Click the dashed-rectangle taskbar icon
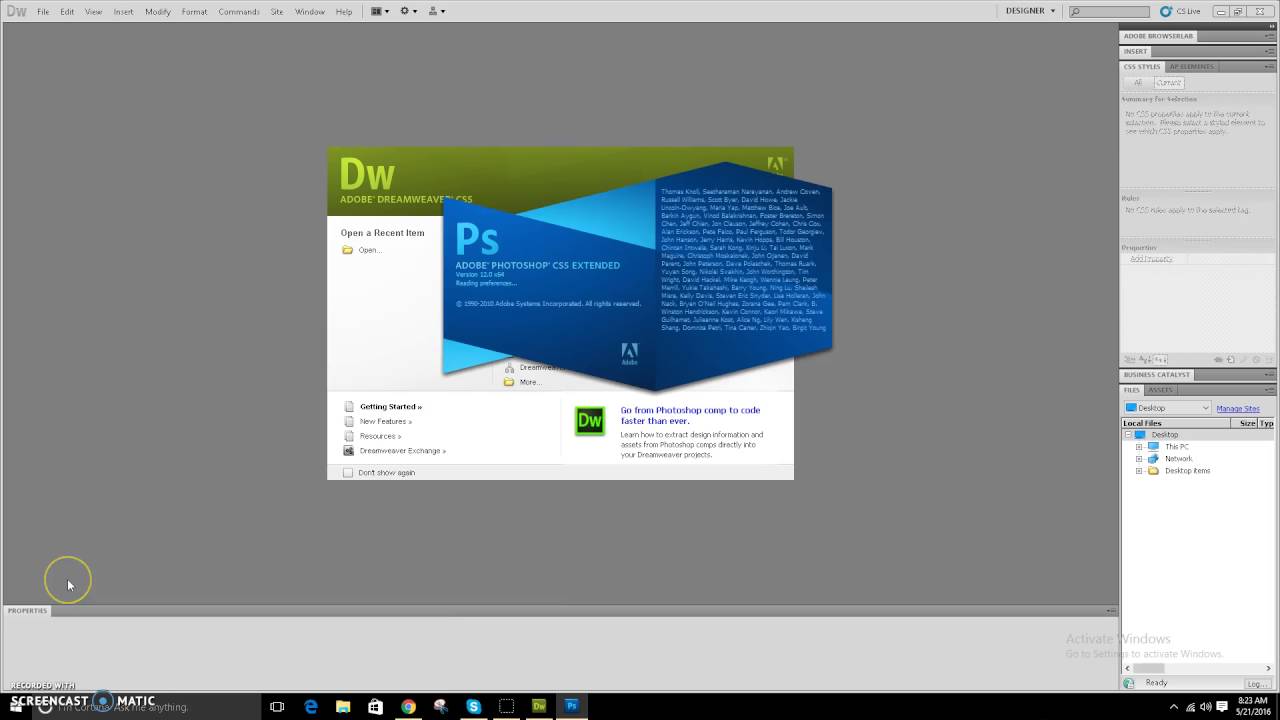 click(506, 706)
